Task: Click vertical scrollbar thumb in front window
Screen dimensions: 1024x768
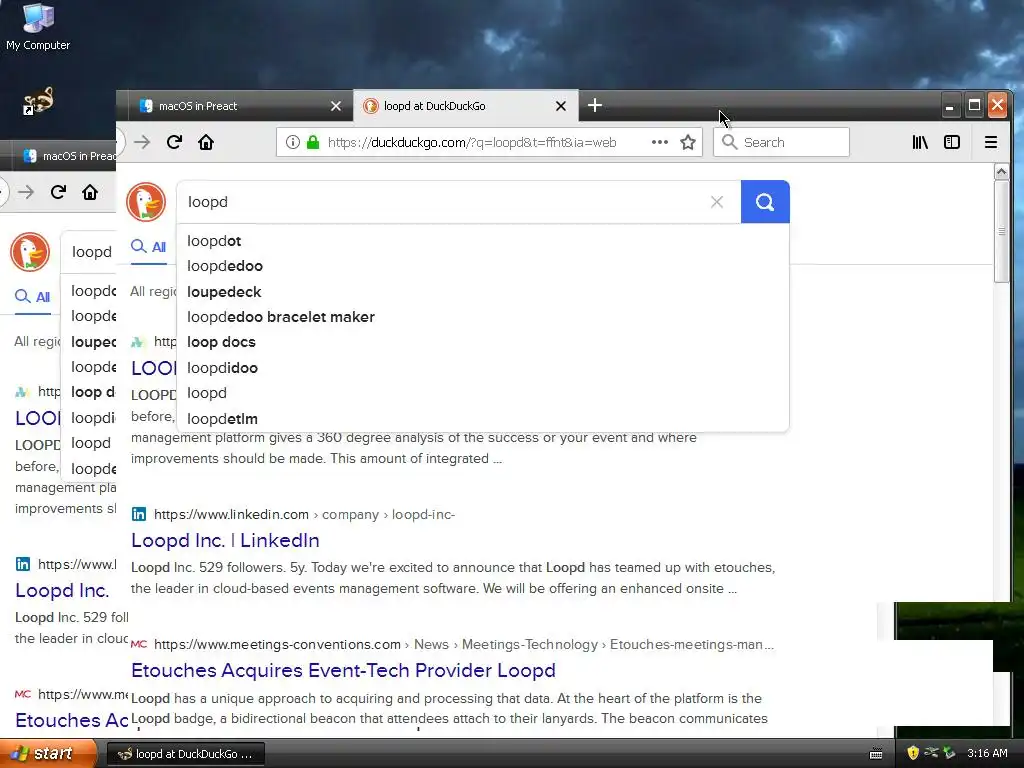Action: (x=1001, y=232)
